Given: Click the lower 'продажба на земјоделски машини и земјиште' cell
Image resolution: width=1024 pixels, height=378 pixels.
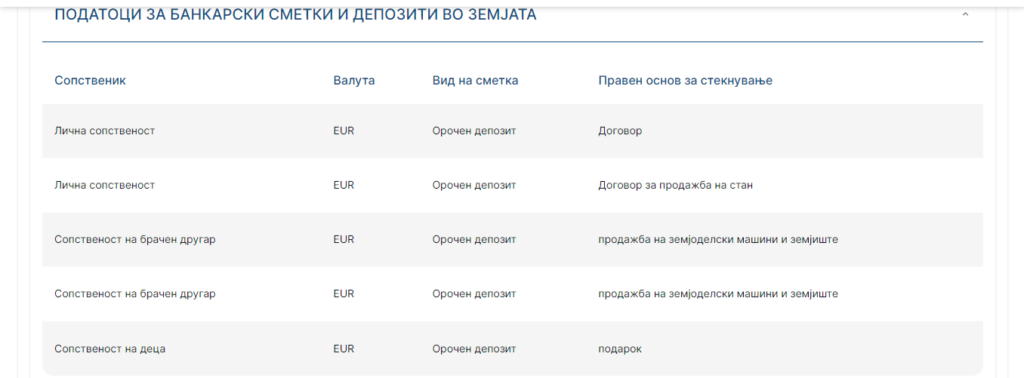Looking at the screenshot, I should [718, 294].
